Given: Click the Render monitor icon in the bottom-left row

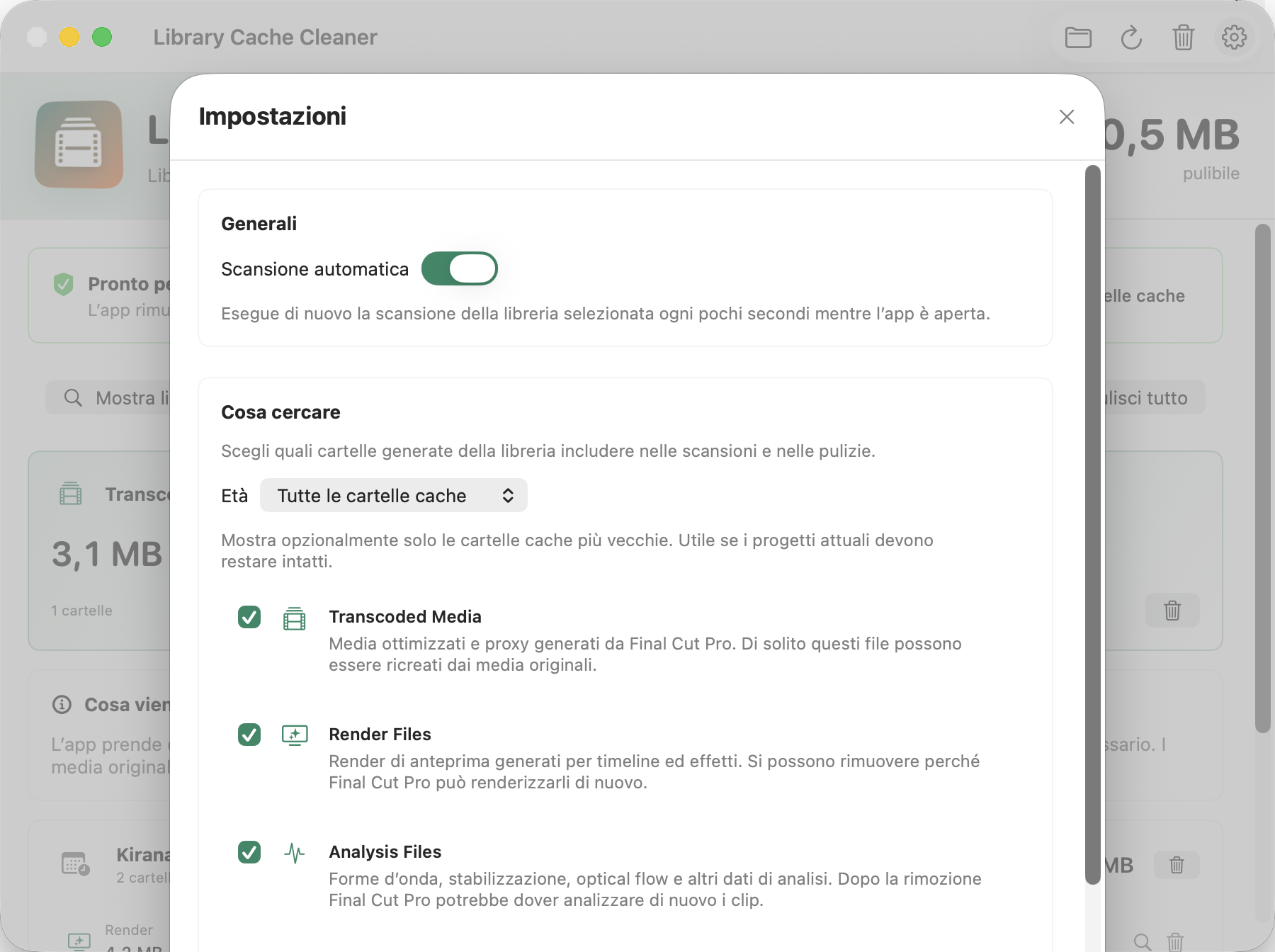Looking at the screenshot, I should pyautogui.click(x=79, y=941).
